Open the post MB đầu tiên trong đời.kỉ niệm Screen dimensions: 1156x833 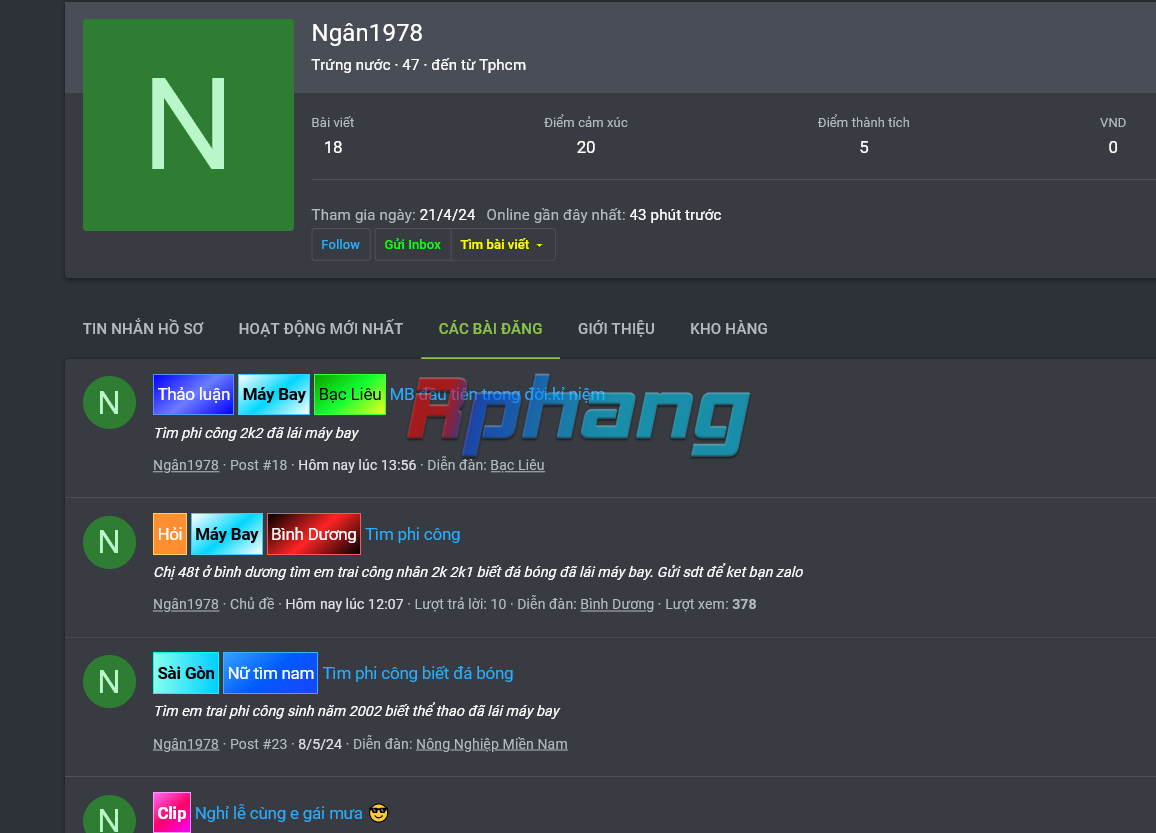(x=498, y=394)
